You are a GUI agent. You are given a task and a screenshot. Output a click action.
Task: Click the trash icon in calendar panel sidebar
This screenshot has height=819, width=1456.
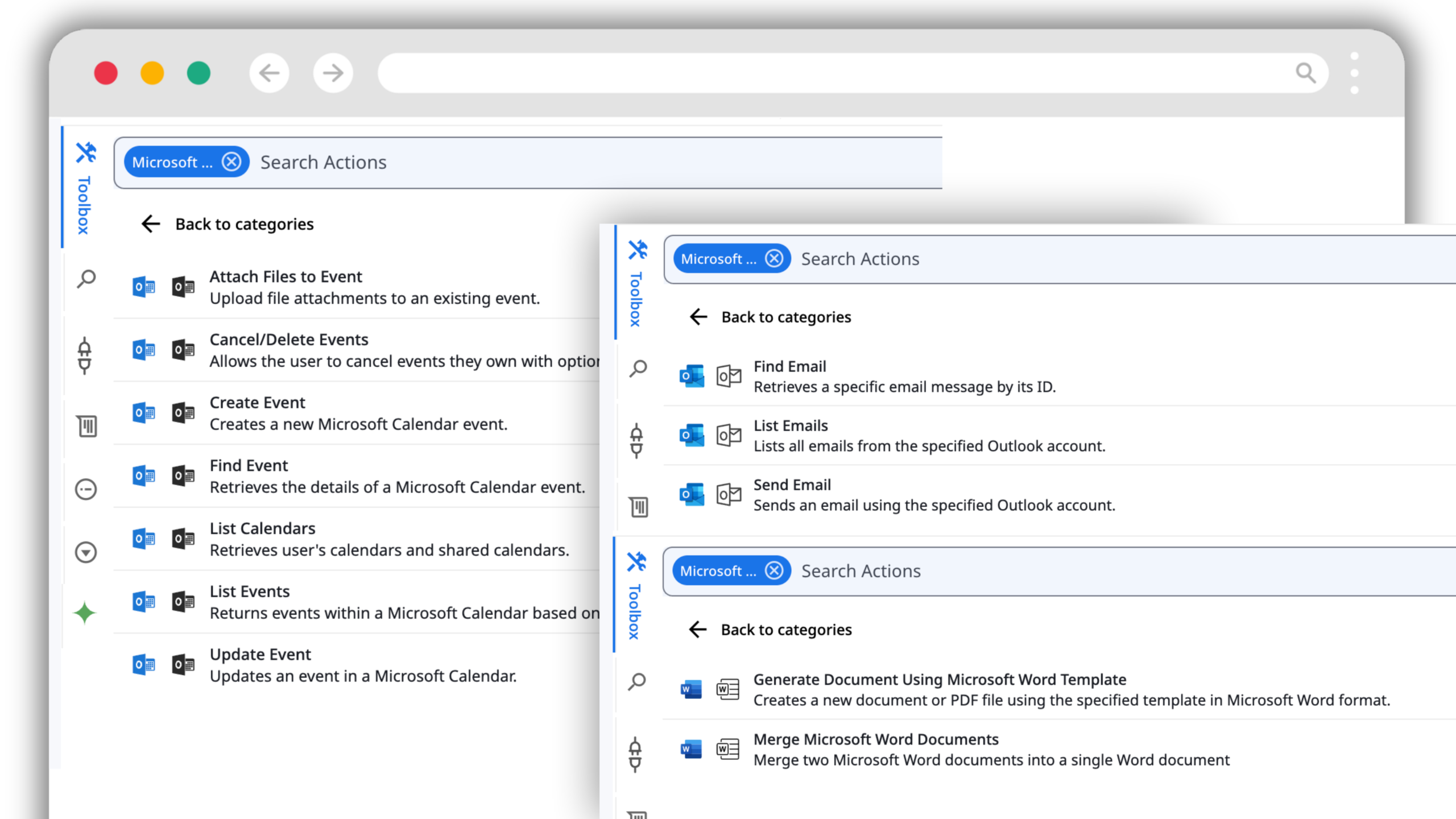click(86, 426)
